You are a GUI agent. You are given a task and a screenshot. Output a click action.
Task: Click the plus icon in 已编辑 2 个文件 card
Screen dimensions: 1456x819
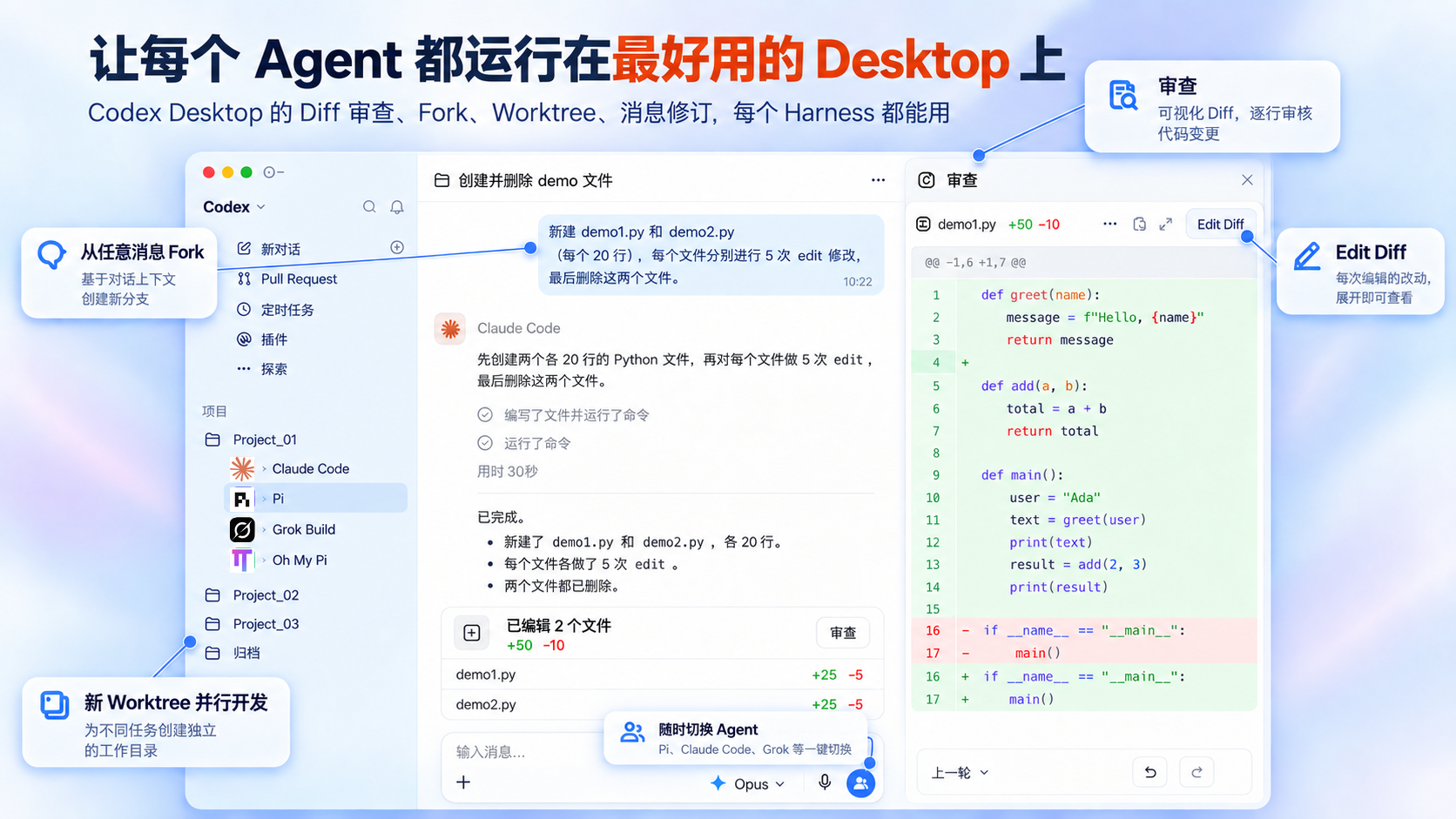click(472, 633)
